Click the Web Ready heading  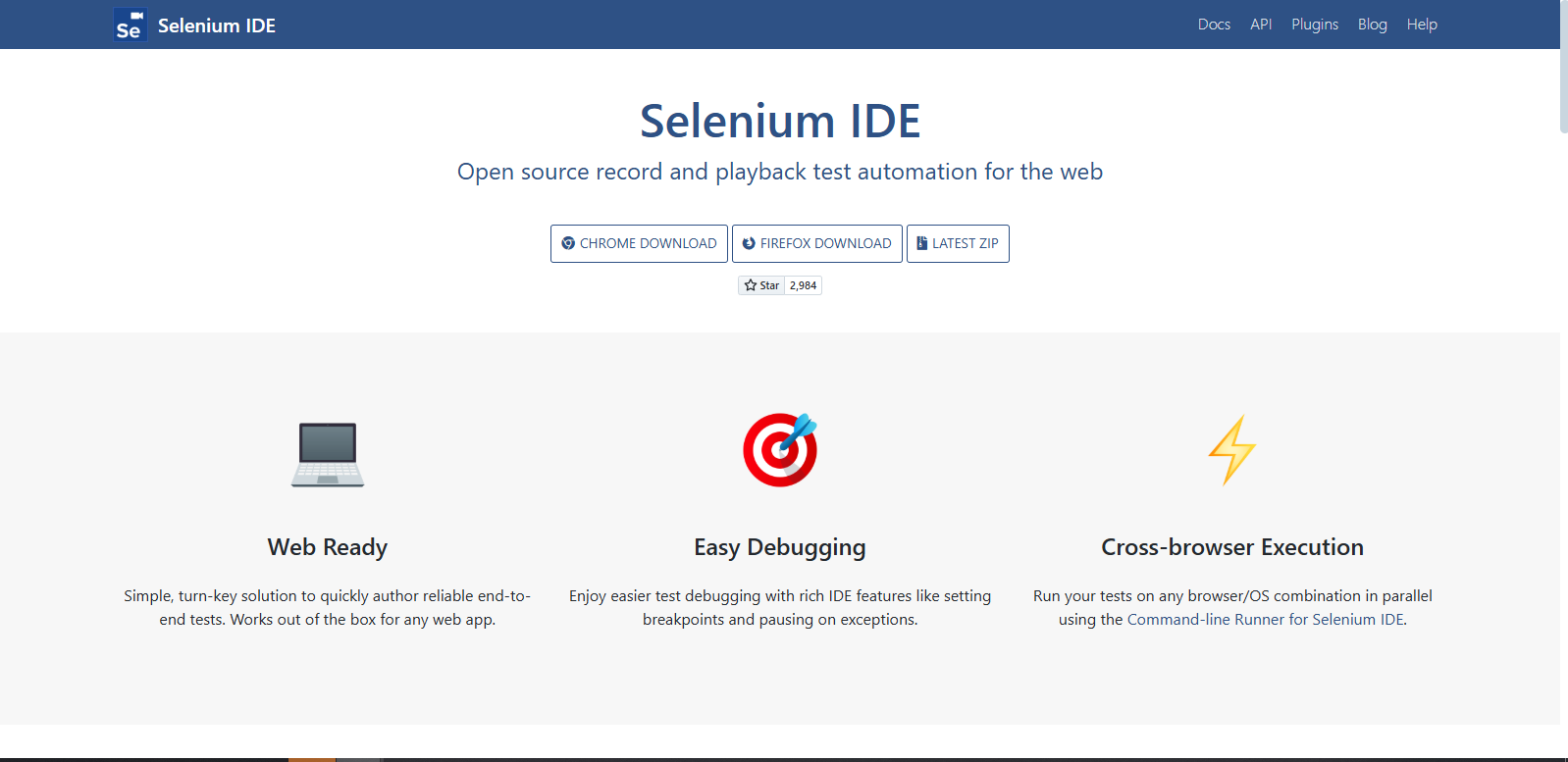[x=328, y=547]
